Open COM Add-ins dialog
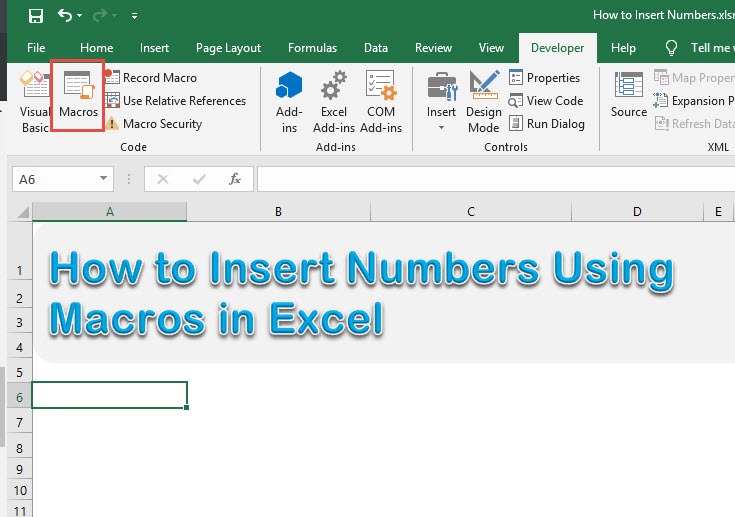 [381, 101]
